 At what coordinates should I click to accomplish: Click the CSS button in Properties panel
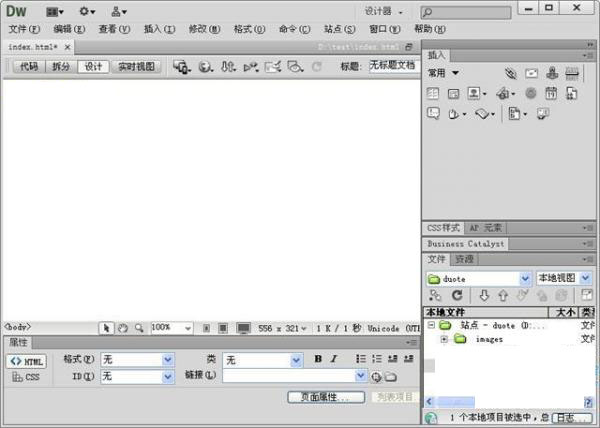(27, 377)
